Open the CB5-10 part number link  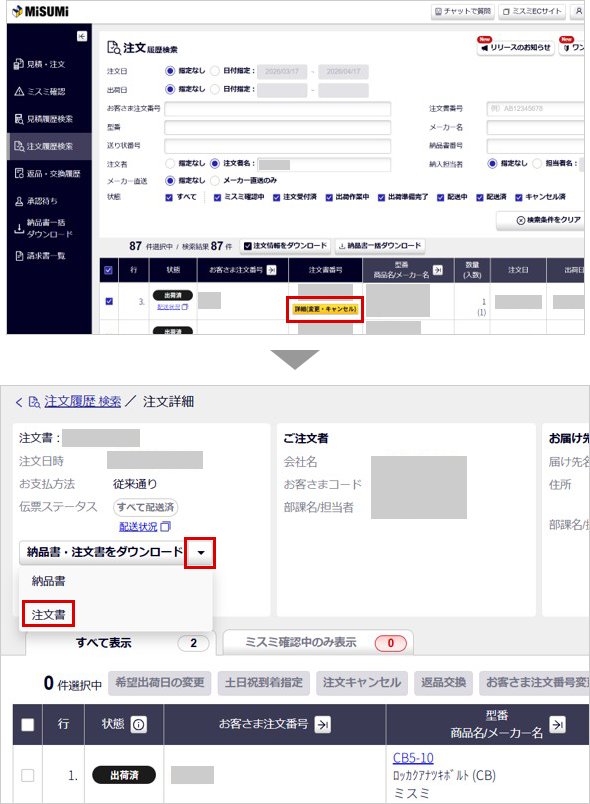click(413, 757)
